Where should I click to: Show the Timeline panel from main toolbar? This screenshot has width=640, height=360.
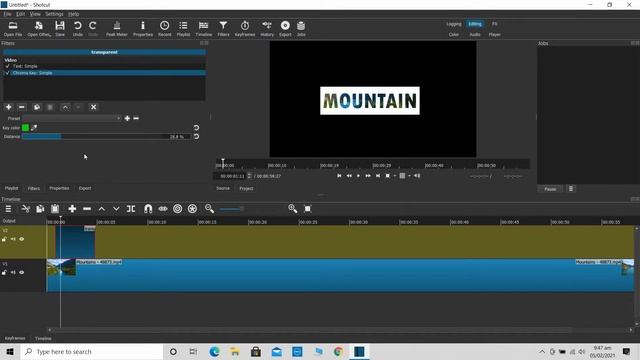[203, 29]
